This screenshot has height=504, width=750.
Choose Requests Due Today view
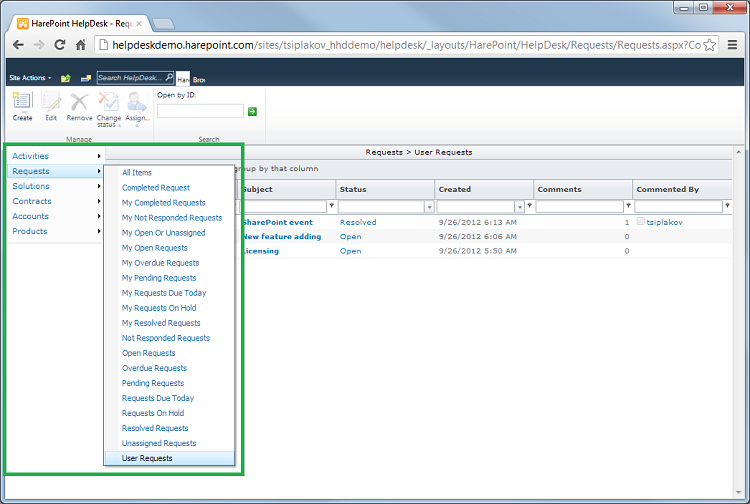pos(158,398)
